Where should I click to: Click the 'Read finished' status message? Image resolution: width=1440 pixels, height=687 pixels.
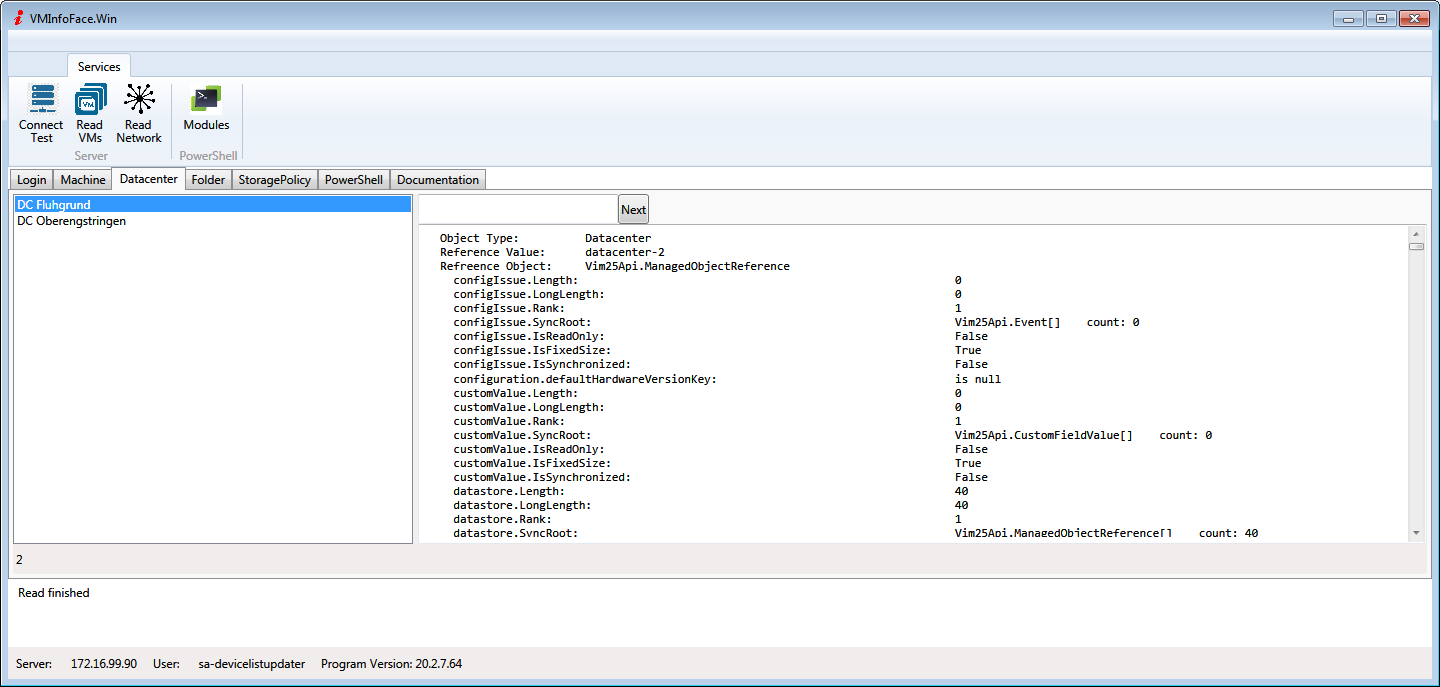click(54, 593)
